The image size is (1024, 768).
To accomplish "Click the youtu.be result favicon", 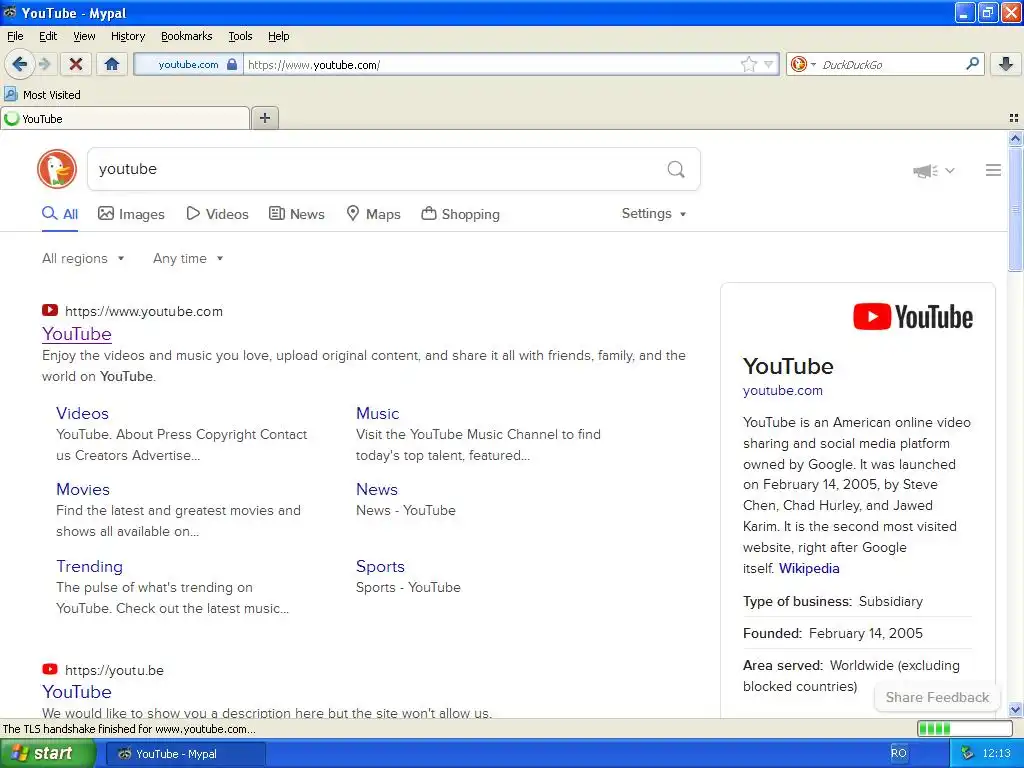I will point(50,669).
